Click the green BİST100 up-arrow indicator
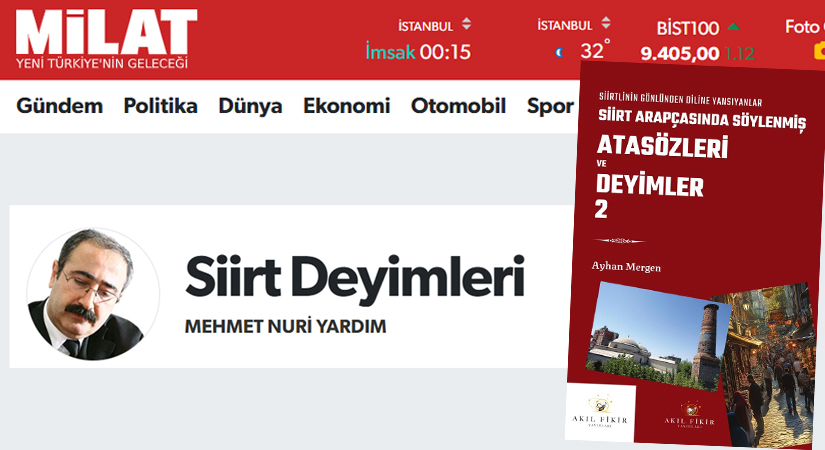The height and width of the screenshot is (450, 825). pyautogui.click(x=733, y=26)
